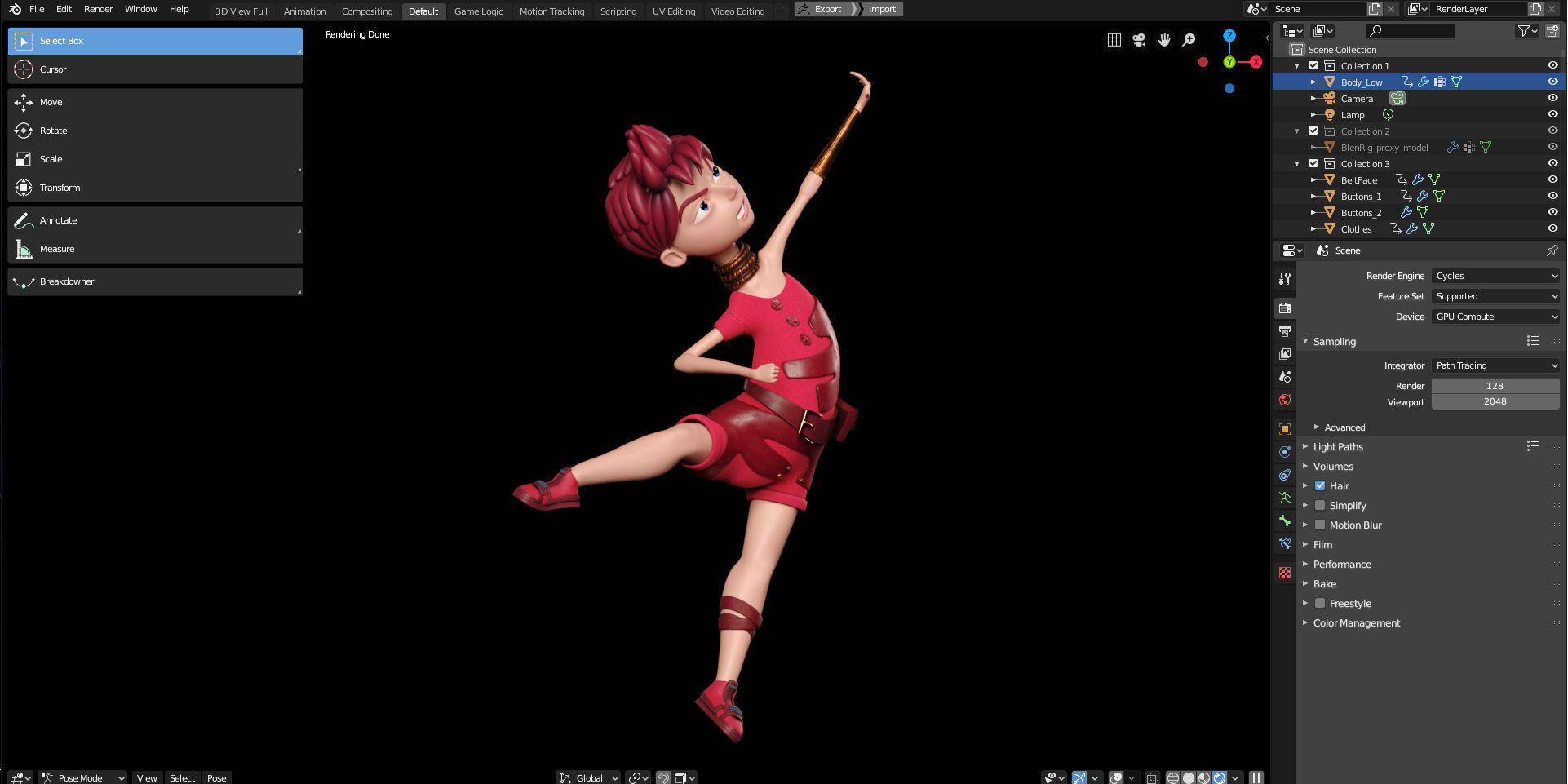The image size is (1568, 784).
Task: Enable the Freestyle checkbox
Action: point(1320,603)
